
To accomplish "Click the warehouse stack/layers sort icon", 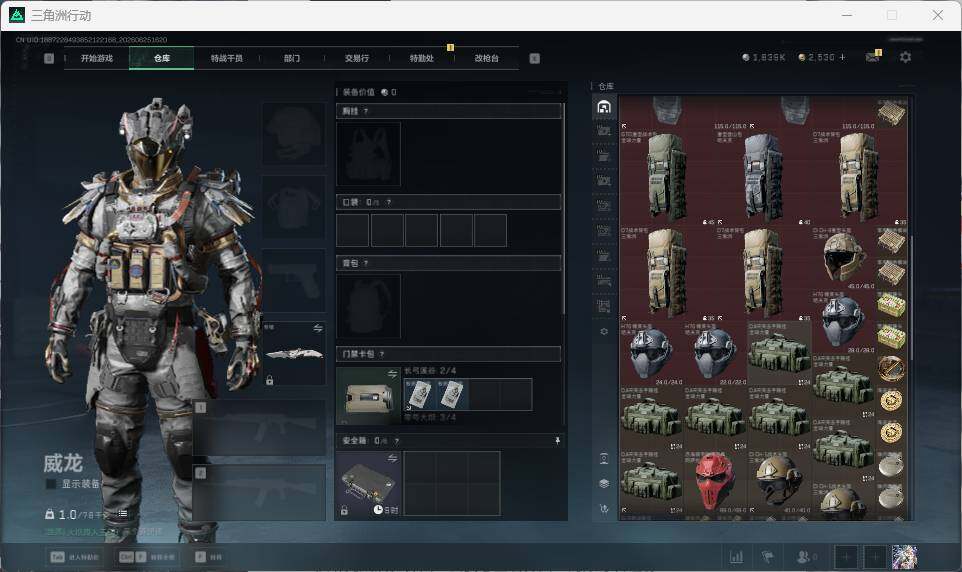I will [x=604, y=484].
